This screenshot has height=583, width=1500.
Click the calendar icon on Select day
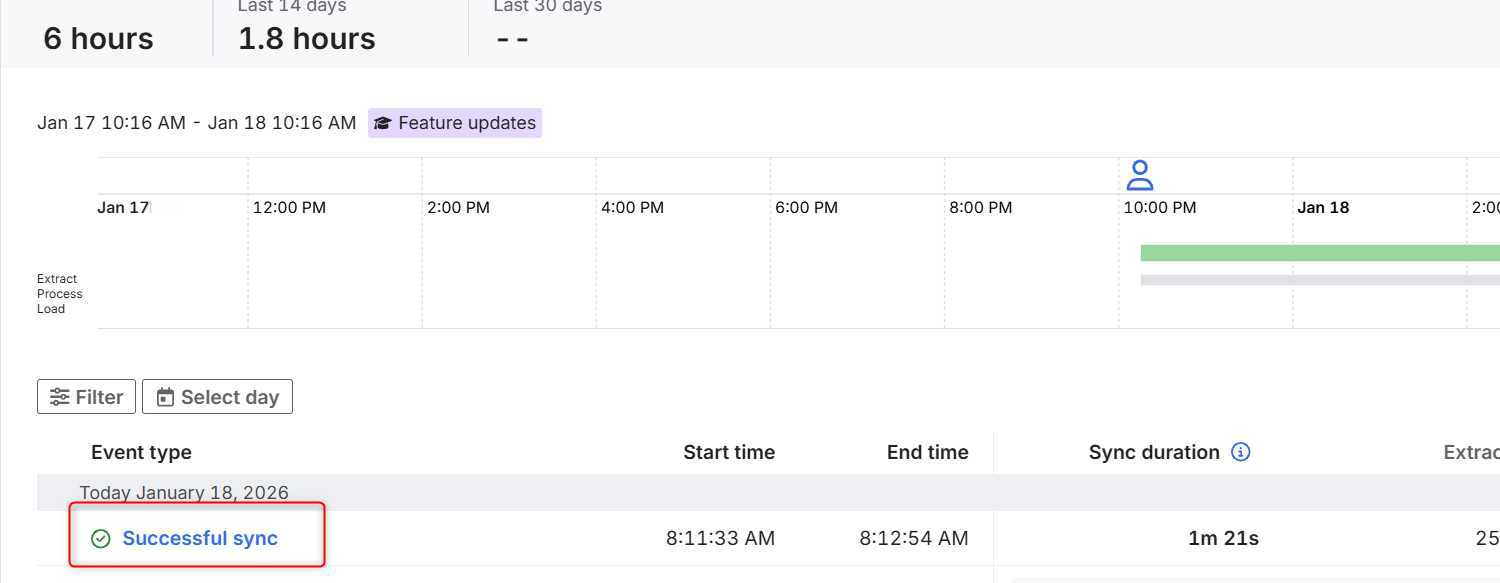coord(166,397)
